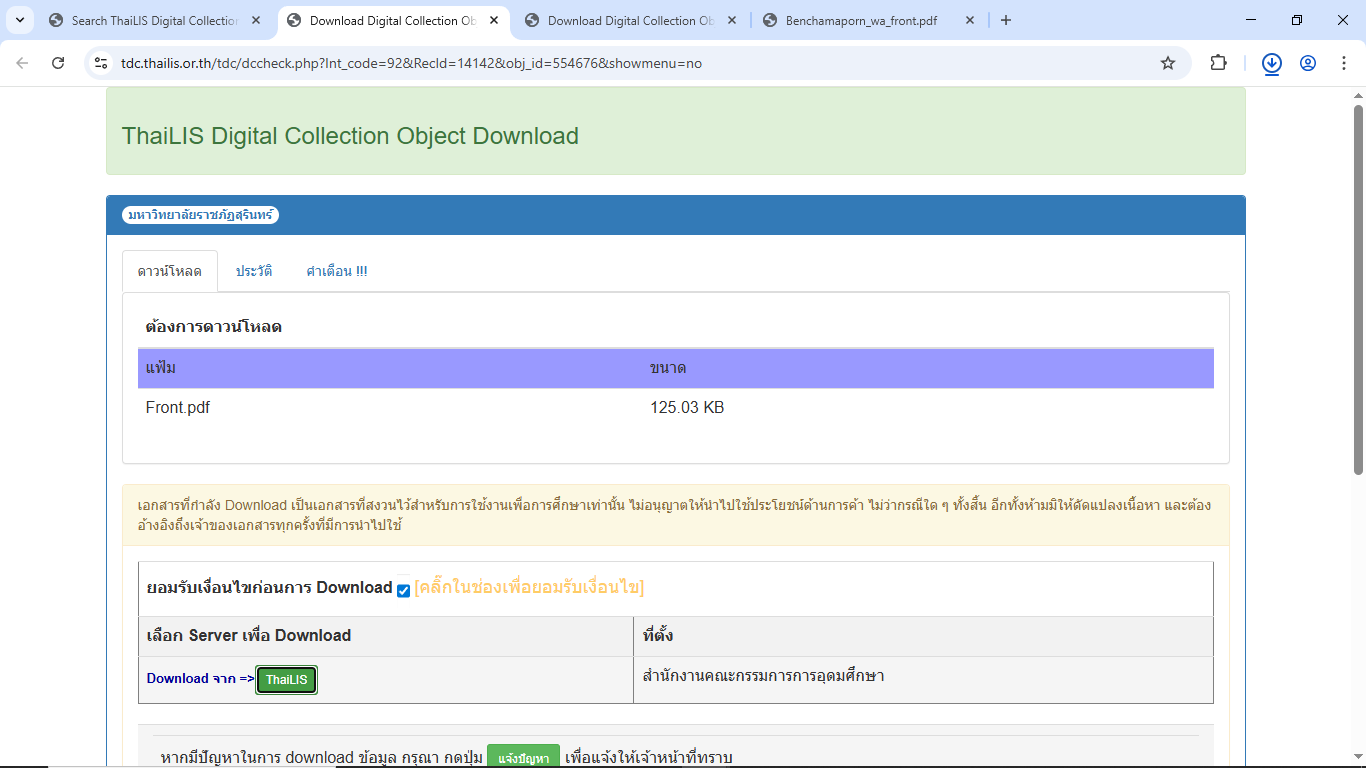The height and width of the screenshot is (768, 1366).
Task: Open Chrome three-dot menu
Action: tap(1343, 63)
